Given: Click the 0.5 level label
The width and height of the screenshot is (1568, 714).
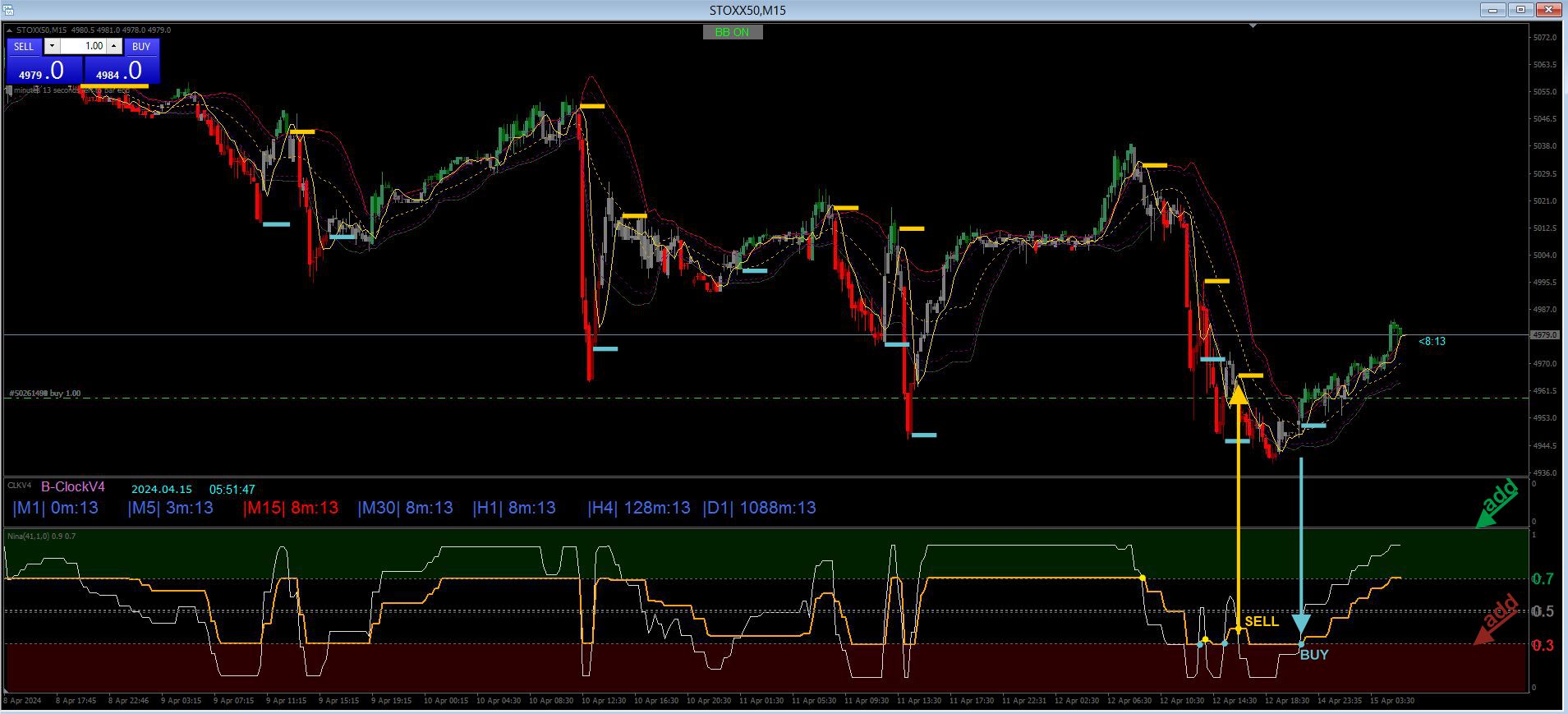Looking at the screenshot, I should (x=1543, y=611).
